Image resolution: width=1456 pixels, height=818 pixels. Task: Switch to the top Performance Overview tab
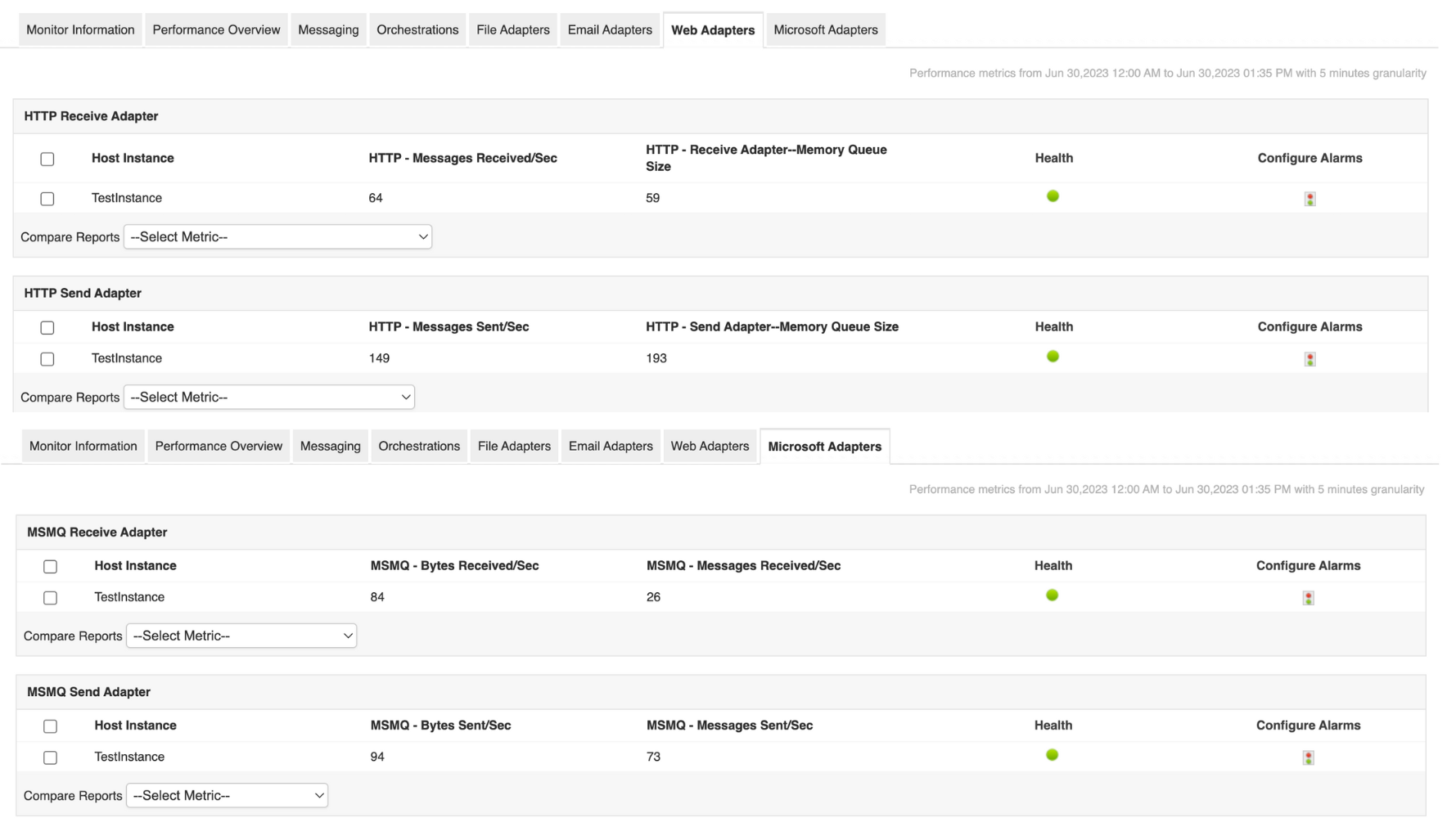(216, 30)
